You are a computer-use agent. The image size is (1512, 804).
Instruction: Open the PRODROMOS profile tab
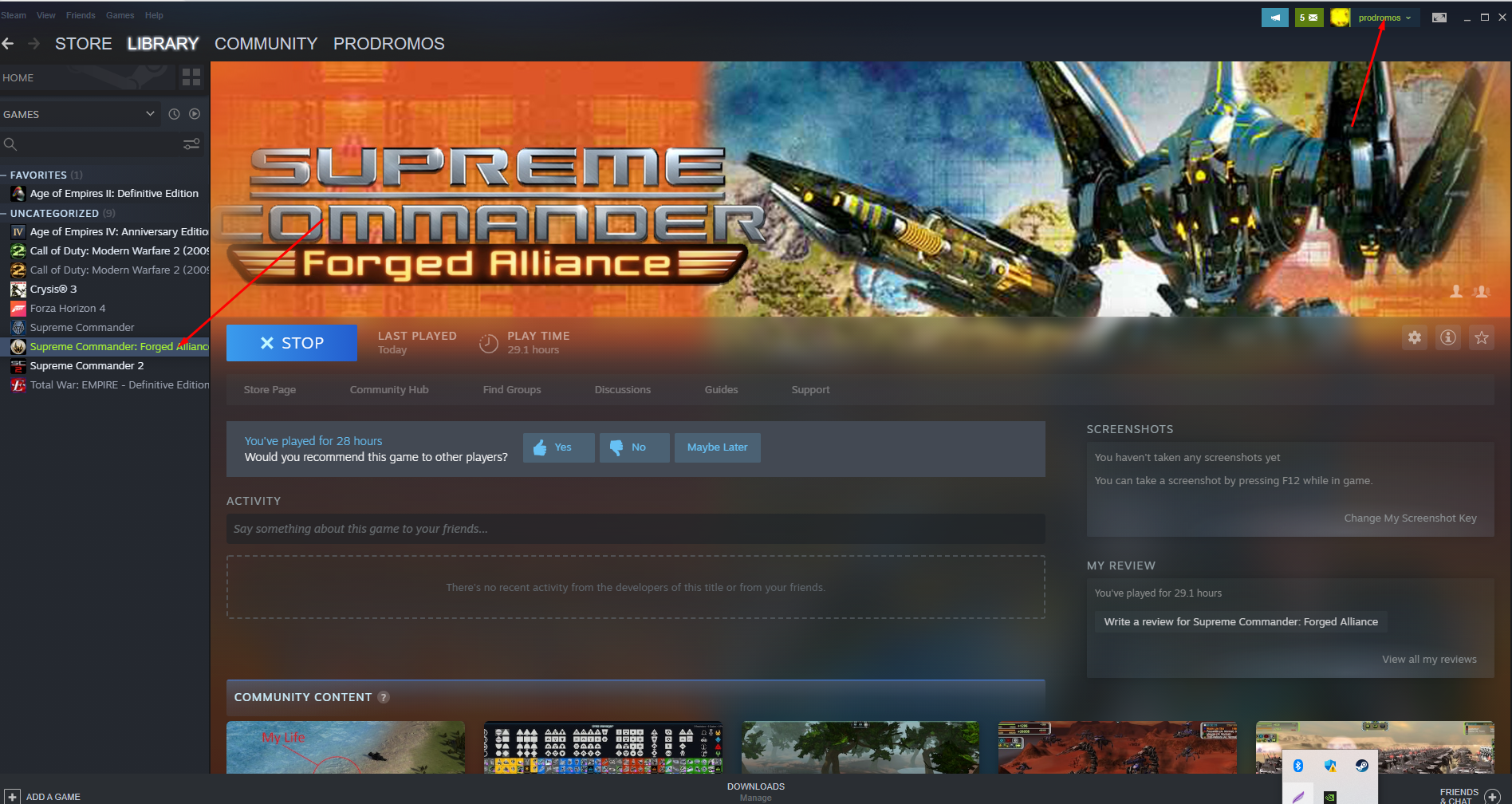click(389, 44)
